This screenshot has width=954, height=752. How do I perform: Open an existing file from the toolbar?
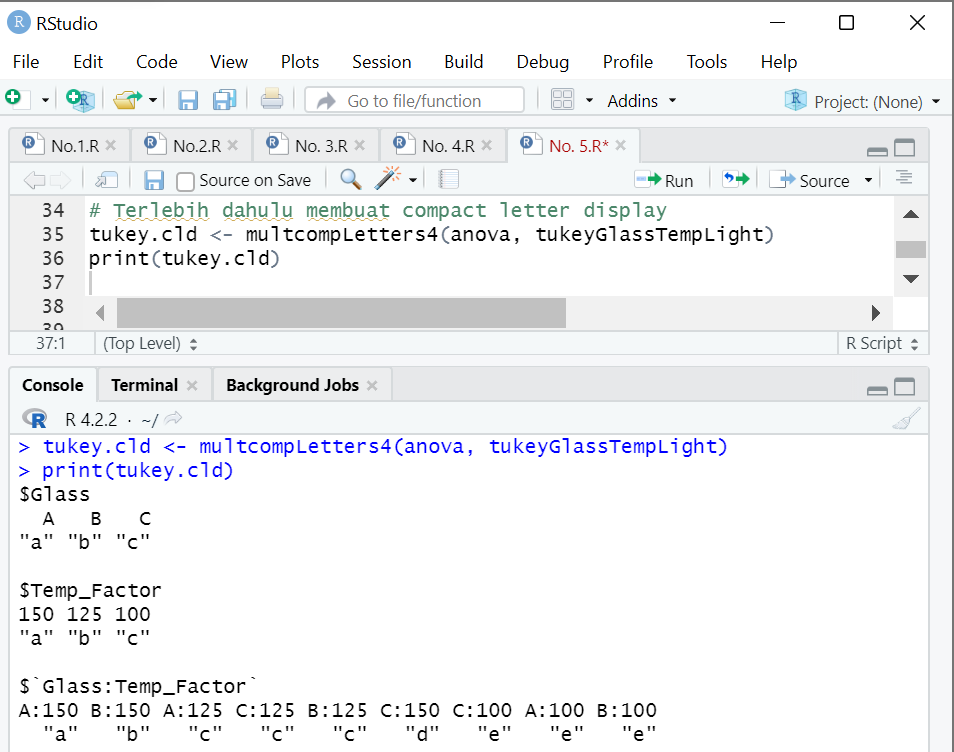coord(127,100)
